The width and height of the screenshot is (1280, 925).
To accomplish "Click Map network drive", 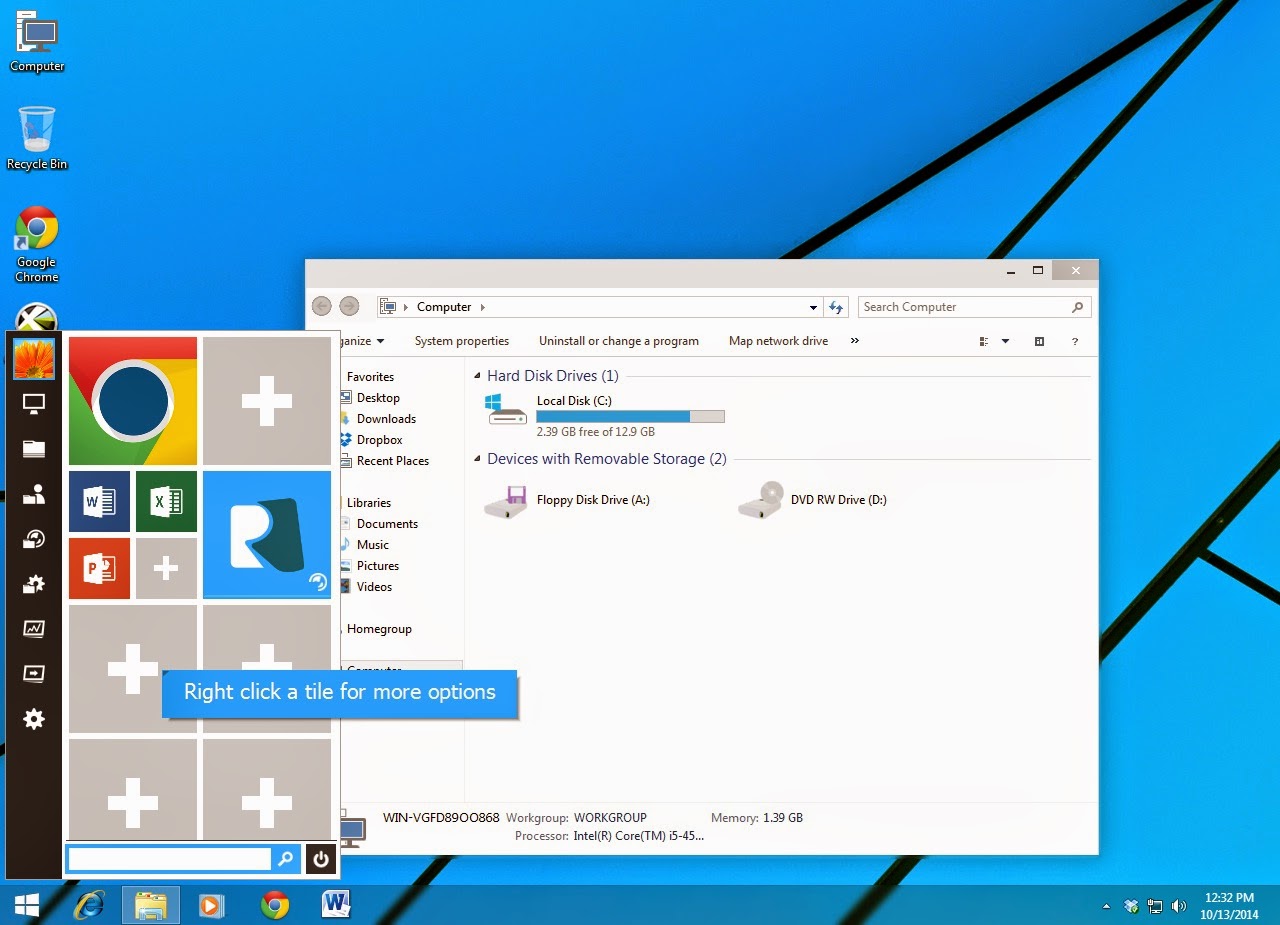I will click(779, 341).
